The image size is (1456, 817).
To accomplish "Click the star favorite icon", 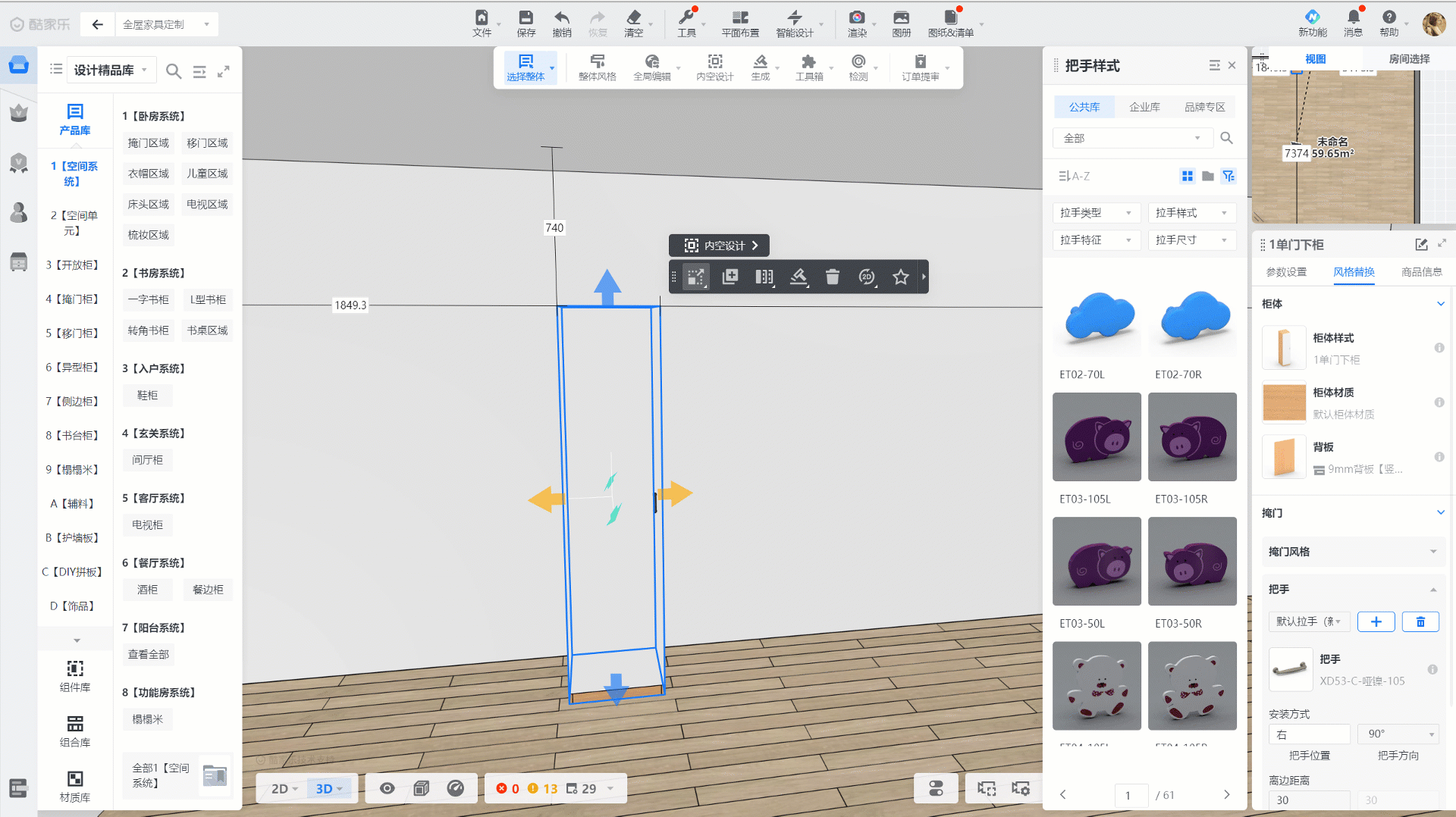I will pyautogui.click(x=900, y=277).
